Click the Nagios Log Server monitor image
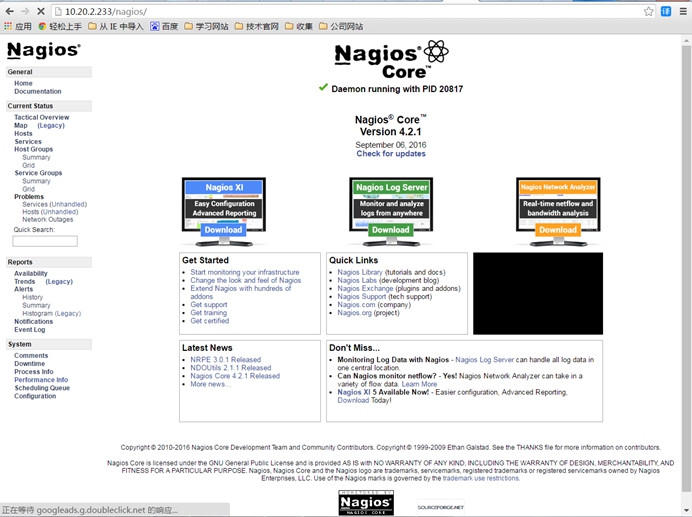 [x=391, y=211]
